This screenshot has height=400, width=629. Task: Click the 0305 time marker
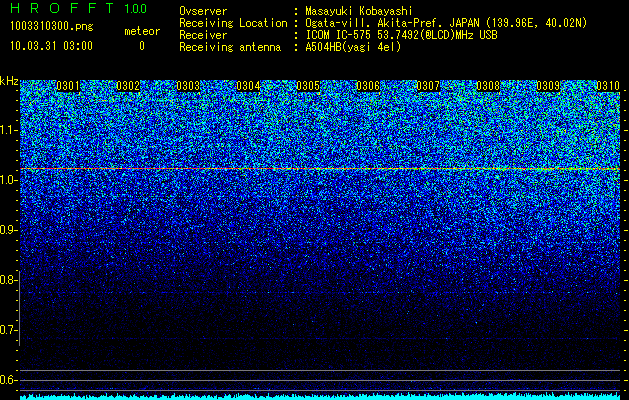pyautogui.click(x=308, y=86)
